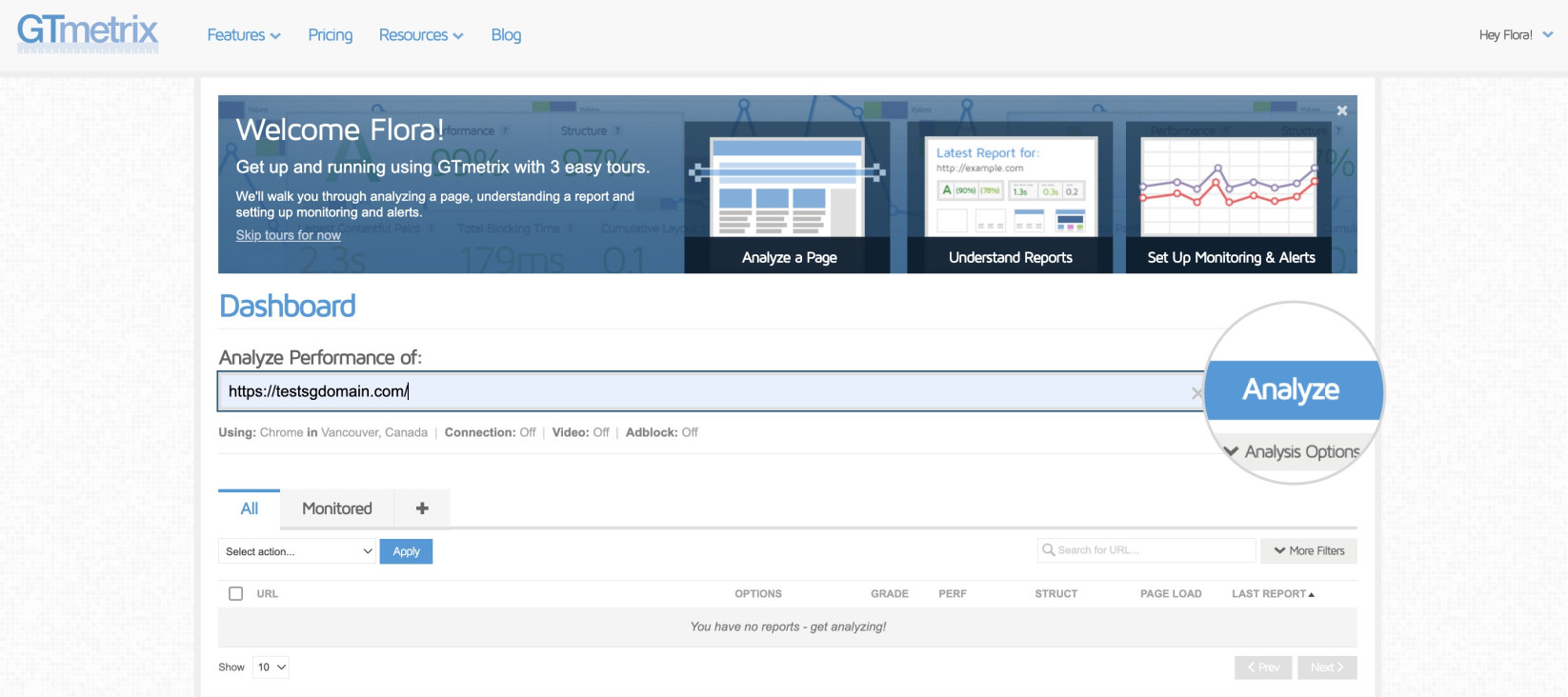Click the Apply button
The height and width of the screenshot is (697, 1568).
pos(406,551)
